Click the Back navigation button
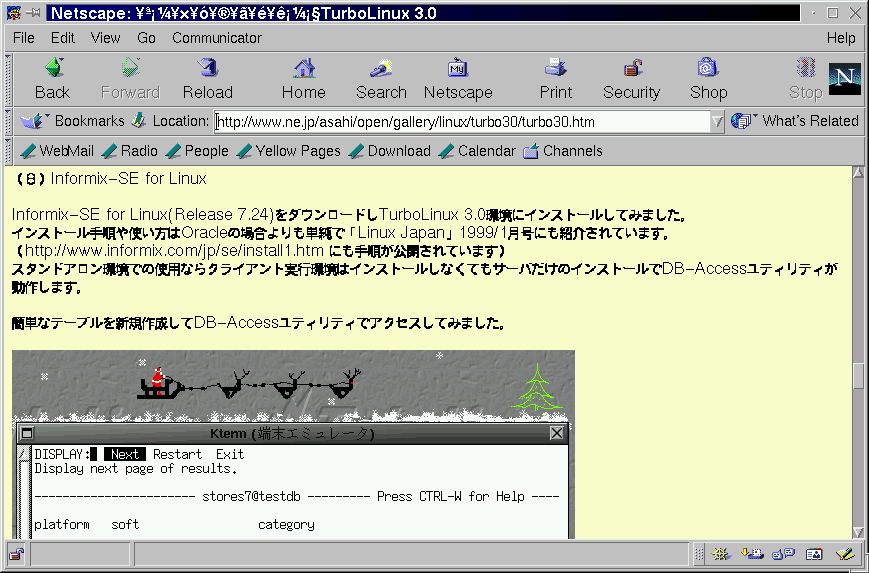Image resolution: width=869 pixels, height=573 pixels. coord(53,79)
